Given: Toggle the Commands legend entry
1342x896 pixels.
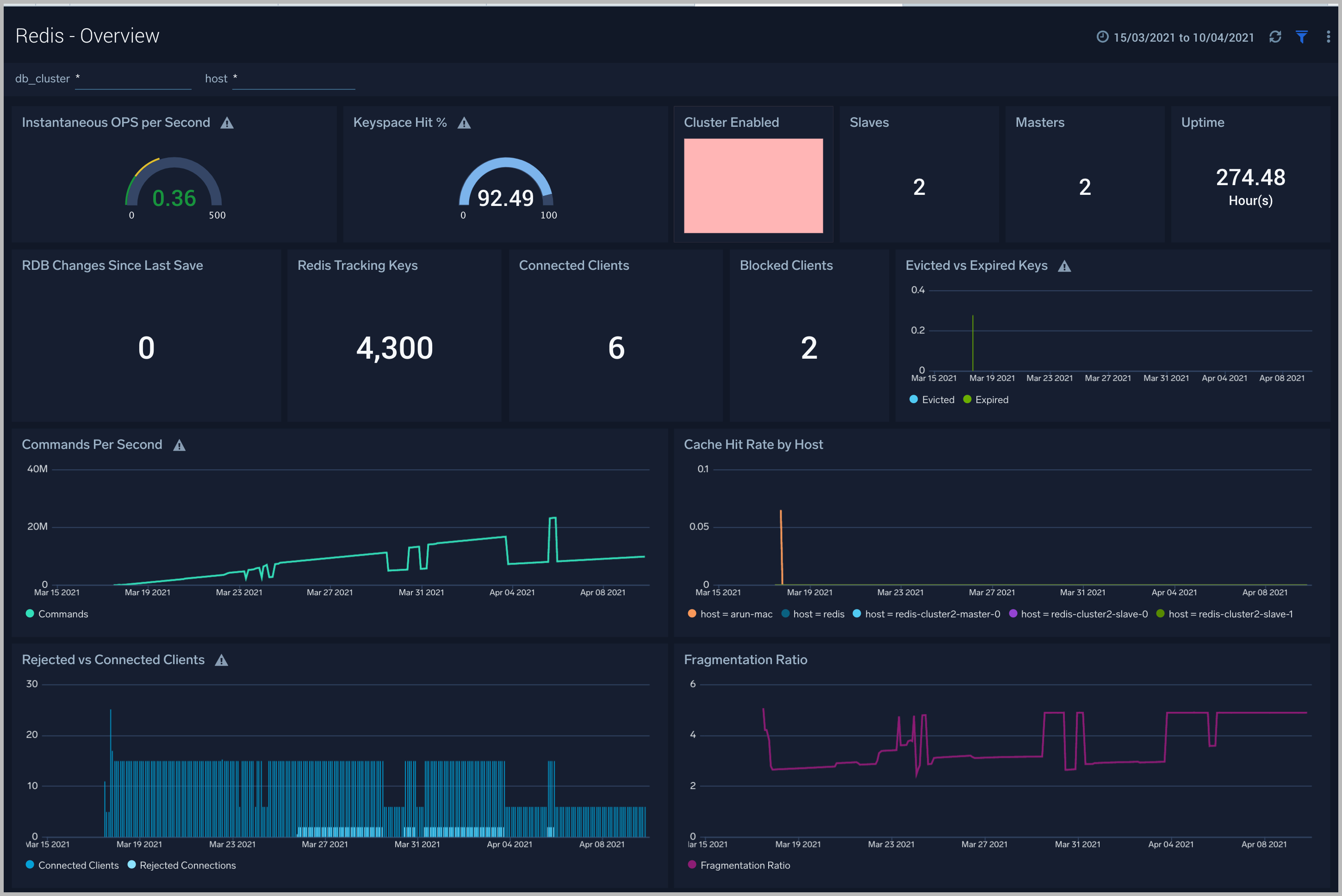Looking at the screenshot, I should (x=57, y=614).
